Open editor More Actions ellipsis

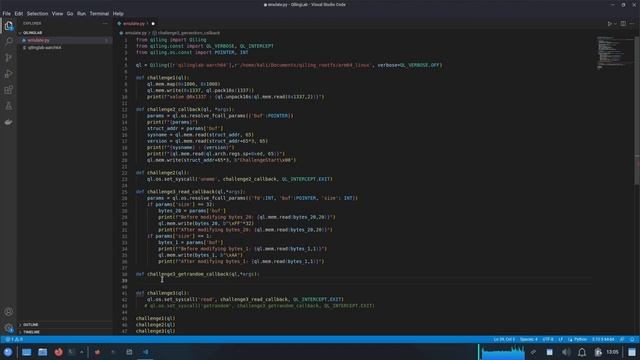point(632,24)
